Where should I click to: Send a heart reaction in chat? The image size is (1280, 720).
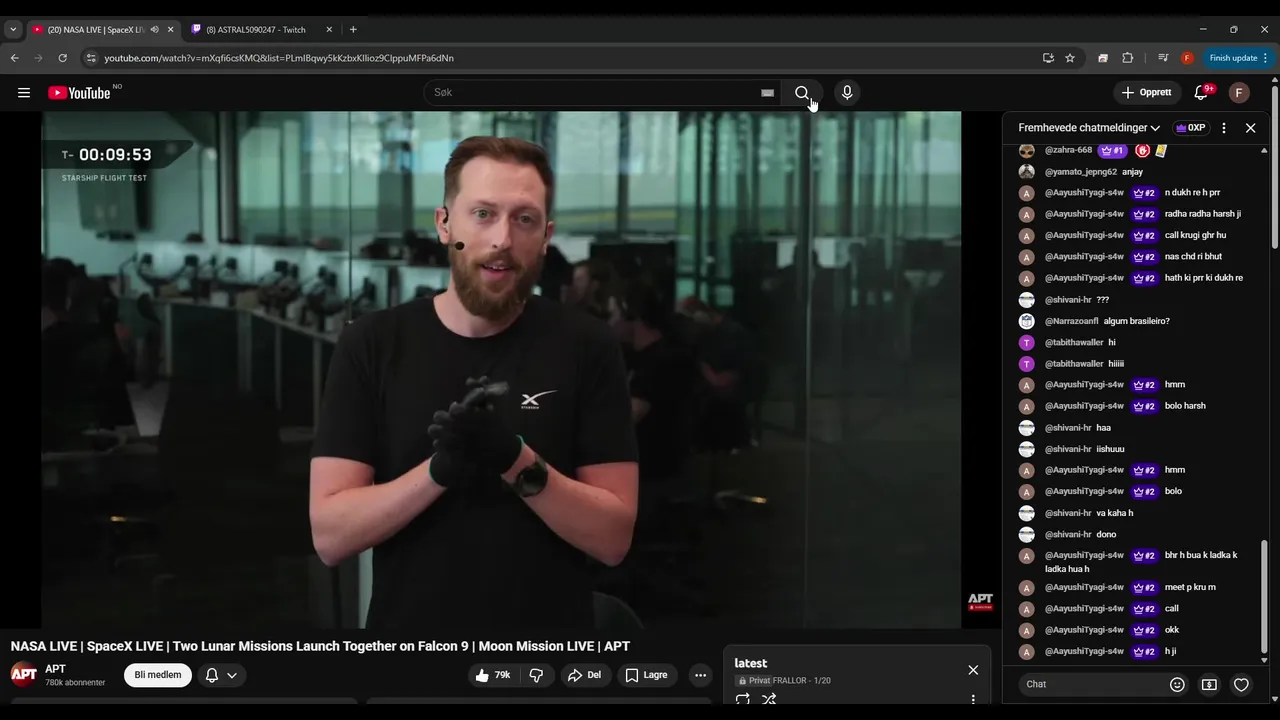tap(1241, 685)
